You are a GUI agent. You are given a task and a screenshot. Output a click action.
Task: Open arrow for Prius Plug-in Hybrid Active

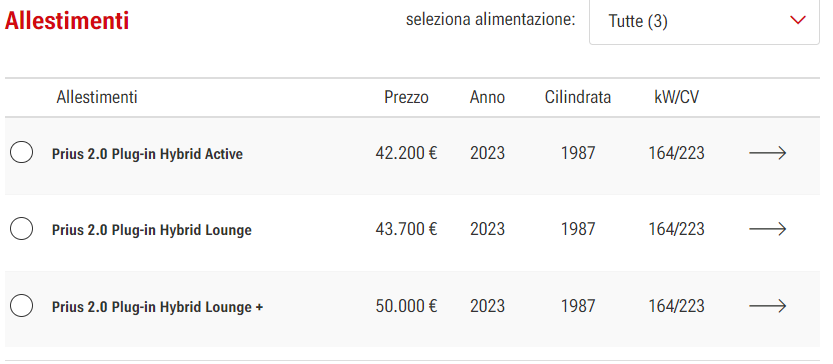(768, 154)
